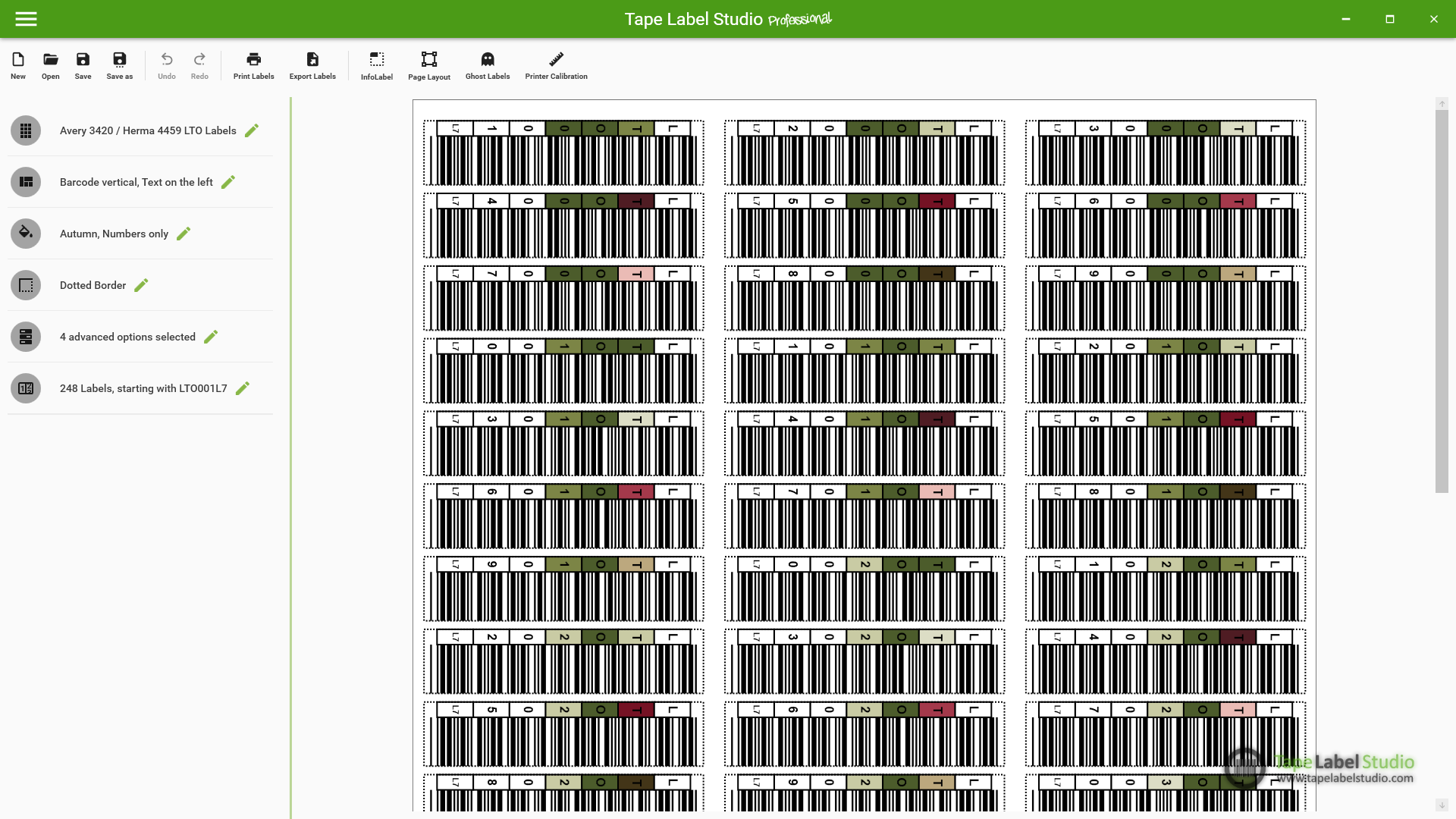The width and height of the screenshot is (1456, 819).
Task: Edit Dotted Border setting with pencil icon
Action: 141,285
